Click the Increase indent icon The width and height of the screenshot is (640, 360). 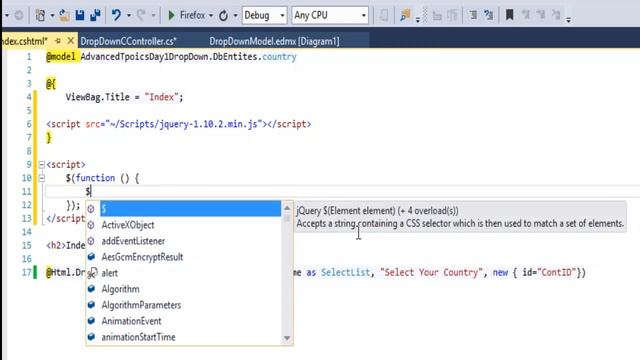coord(488,16)
